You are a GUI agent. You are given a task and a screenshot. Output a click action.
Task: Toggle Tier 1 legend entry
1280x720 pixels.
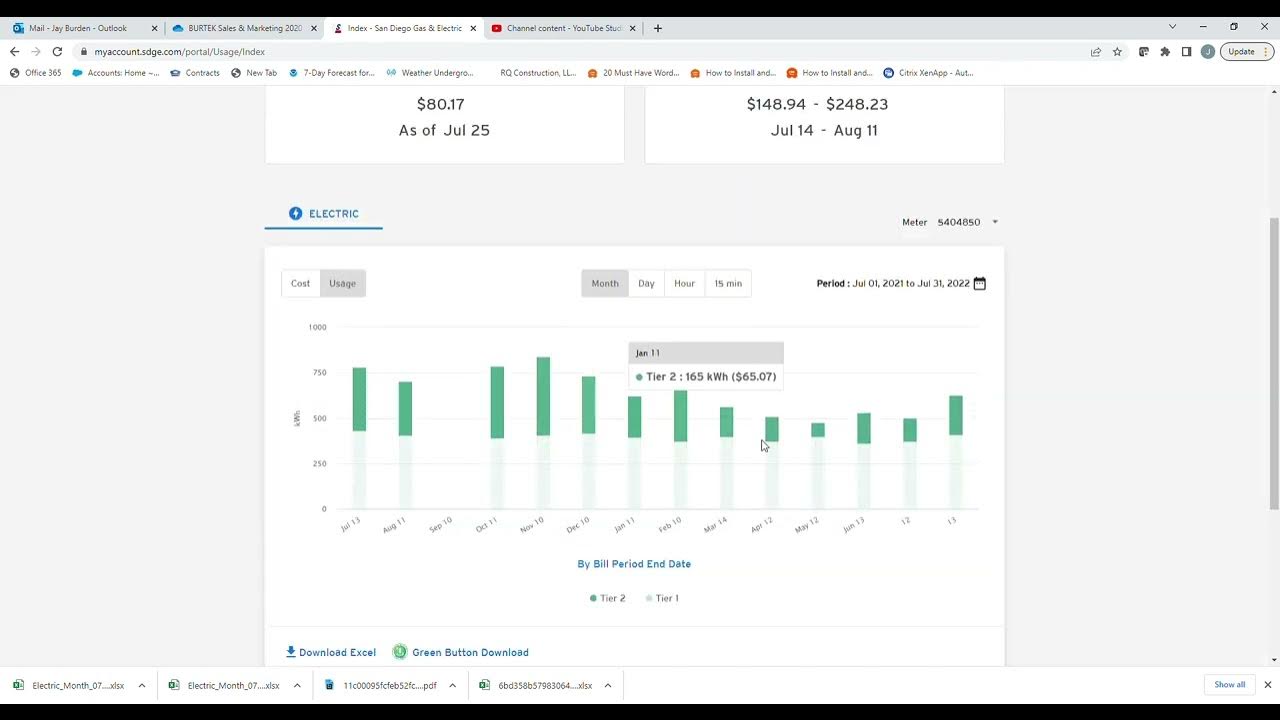(x=662, y=598)
